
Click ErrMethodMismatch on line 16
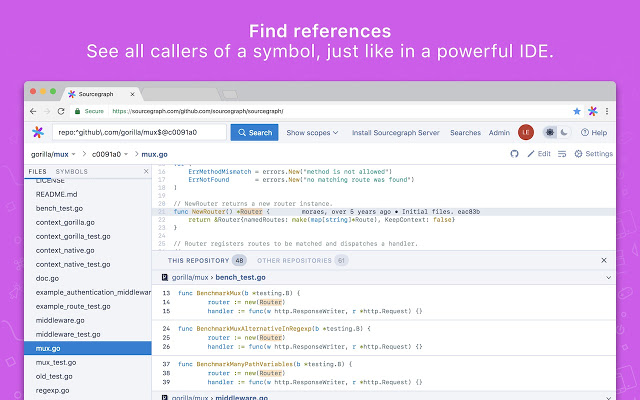(220, 171)
